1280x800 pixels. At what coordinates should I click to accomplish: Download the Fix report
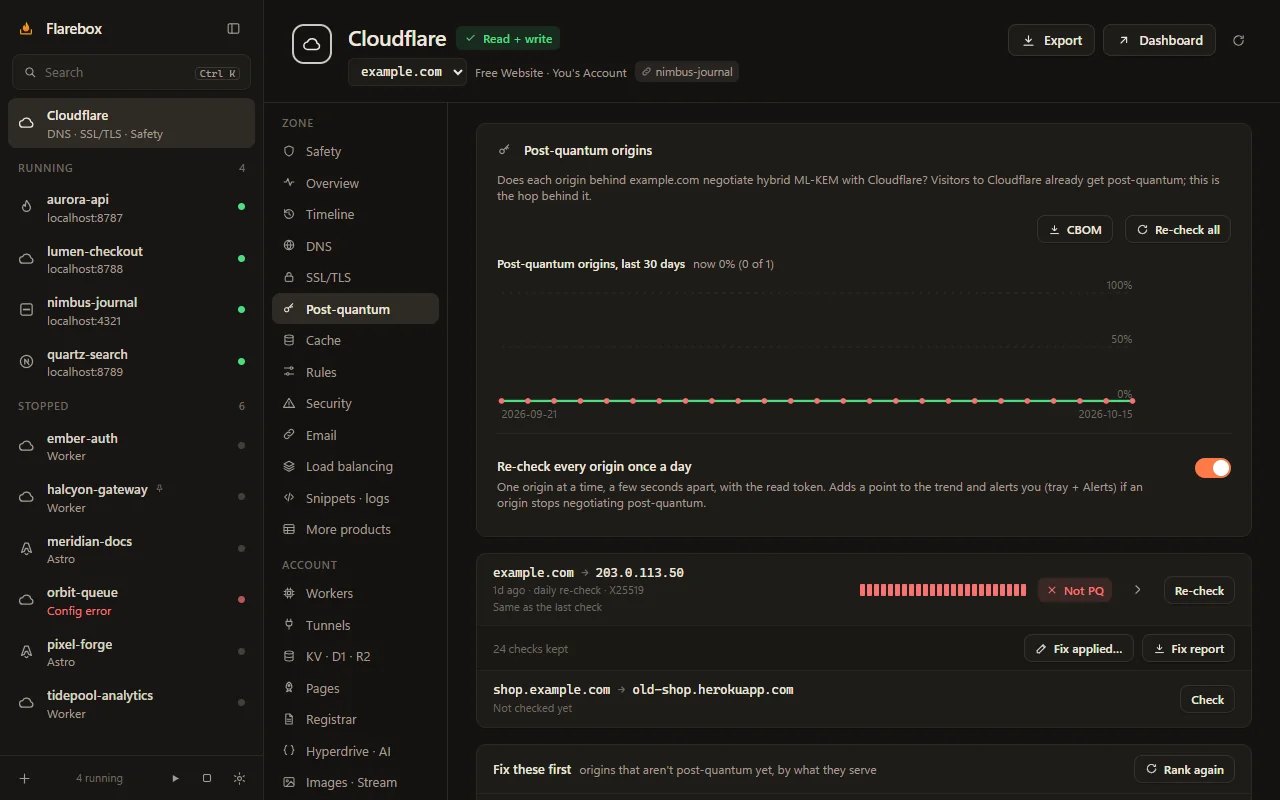[x=1188, y=648]
